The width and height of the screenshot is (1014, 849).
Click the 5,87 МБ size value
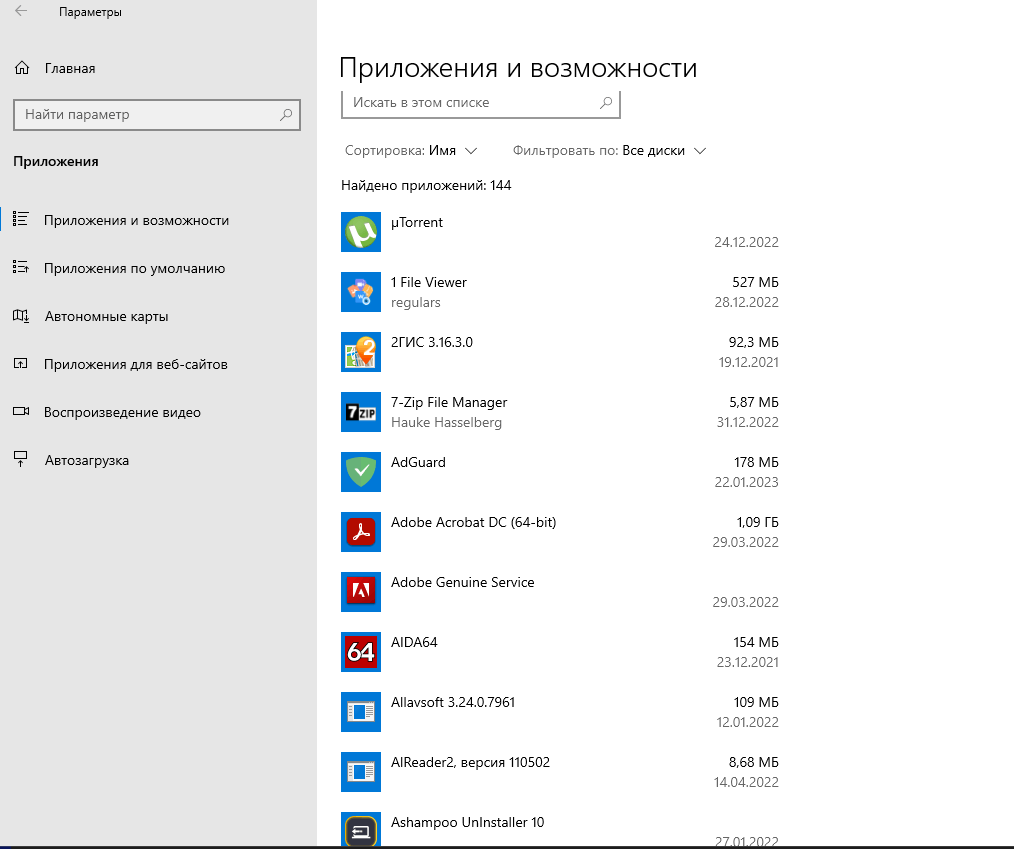[x=754, y=402]
